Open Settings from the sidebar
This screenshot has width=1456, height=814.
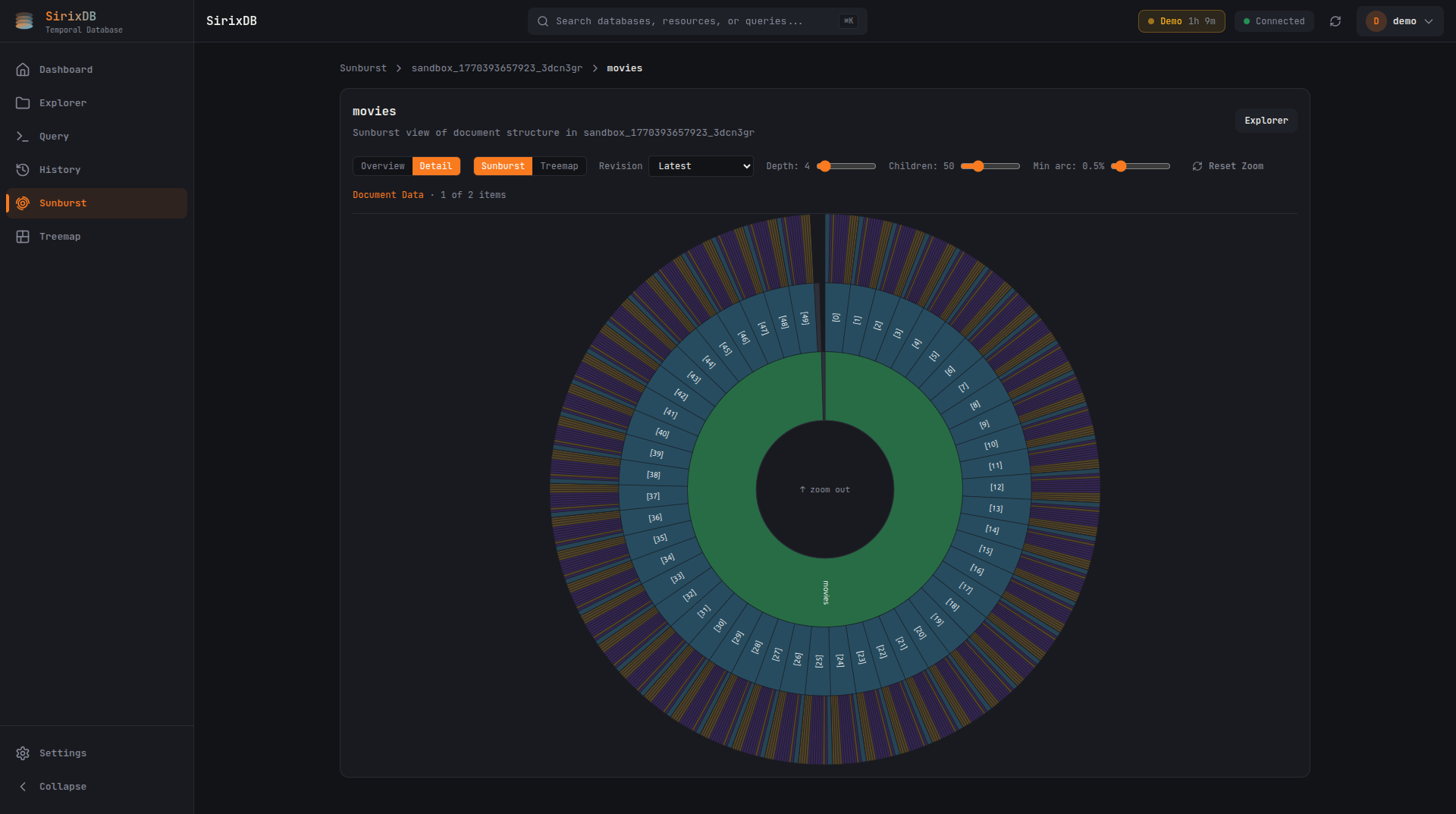pyautogui.click(x=62, y=753)
